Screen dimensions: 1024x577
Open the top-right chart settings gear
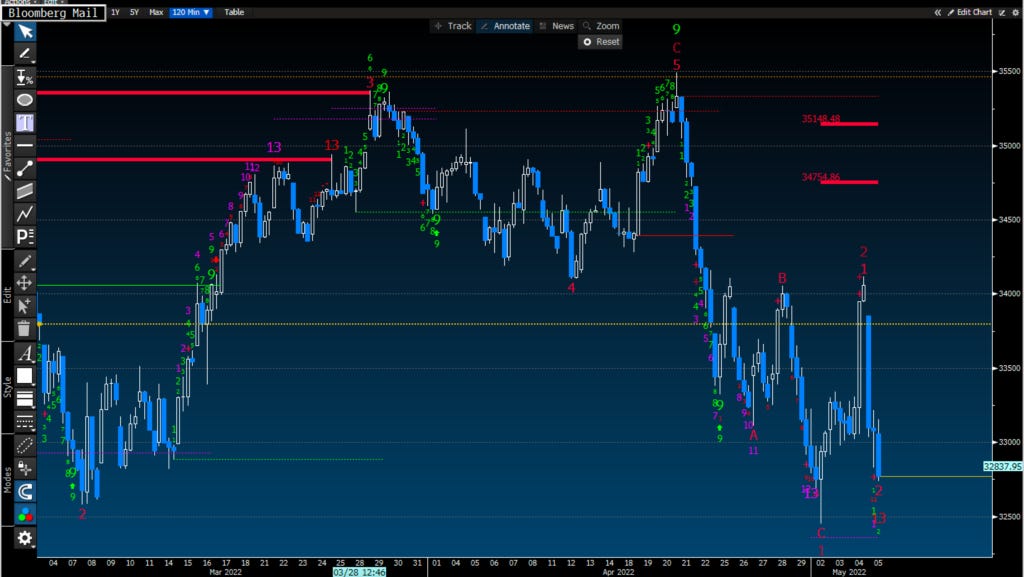click(x=1015, y=12)
